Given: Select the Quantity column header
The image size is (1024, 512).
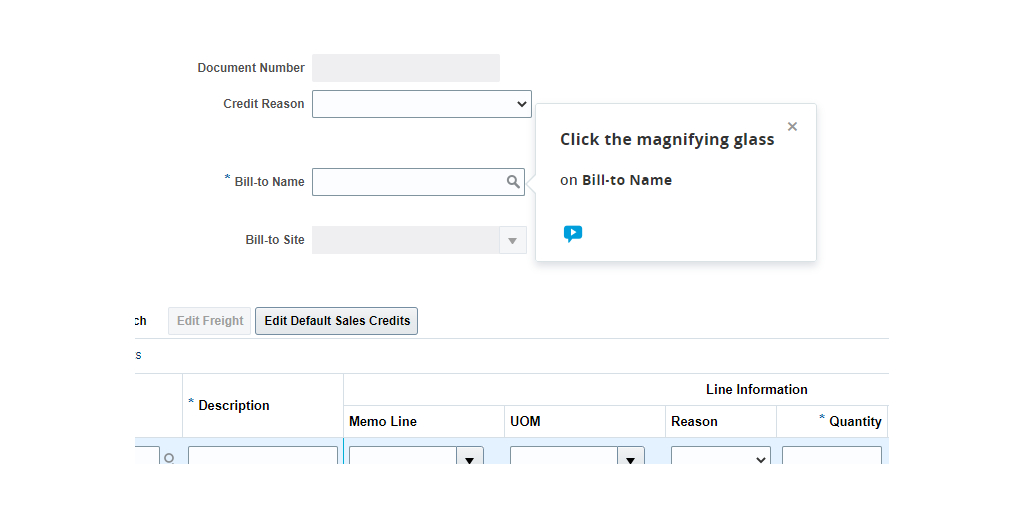Looking at the screenshot, I should pos(855,421).
